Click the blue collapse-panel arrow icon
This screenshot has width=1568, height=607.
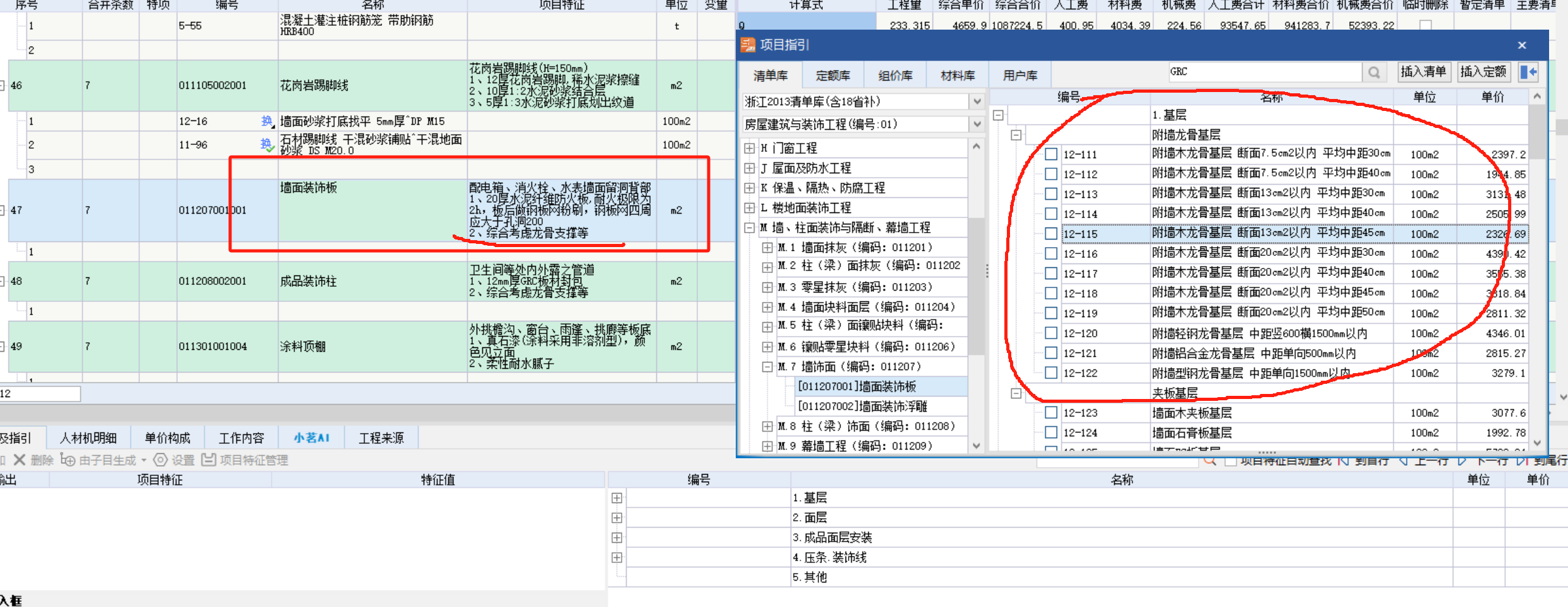[1529, 72]
